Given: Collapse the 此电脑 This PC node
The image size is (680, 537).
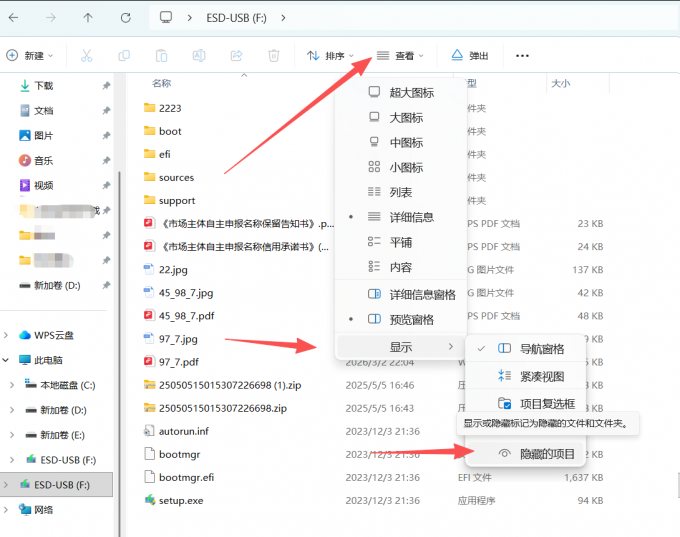Looking at the screenshot, I should pos(6,360).
